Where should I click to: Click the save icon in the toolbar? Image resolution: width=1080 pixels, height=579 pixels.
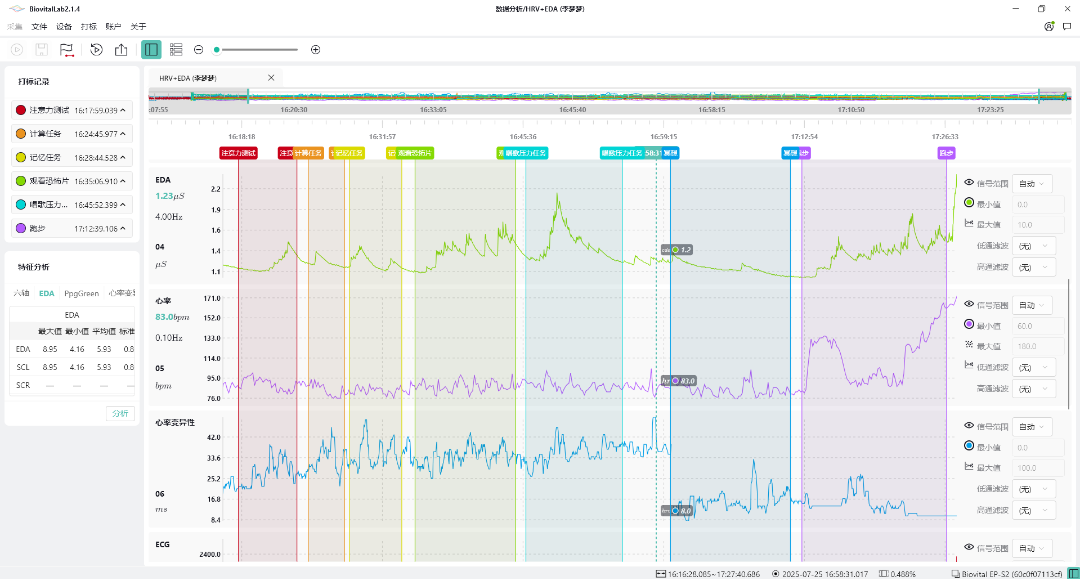(42, 49)
